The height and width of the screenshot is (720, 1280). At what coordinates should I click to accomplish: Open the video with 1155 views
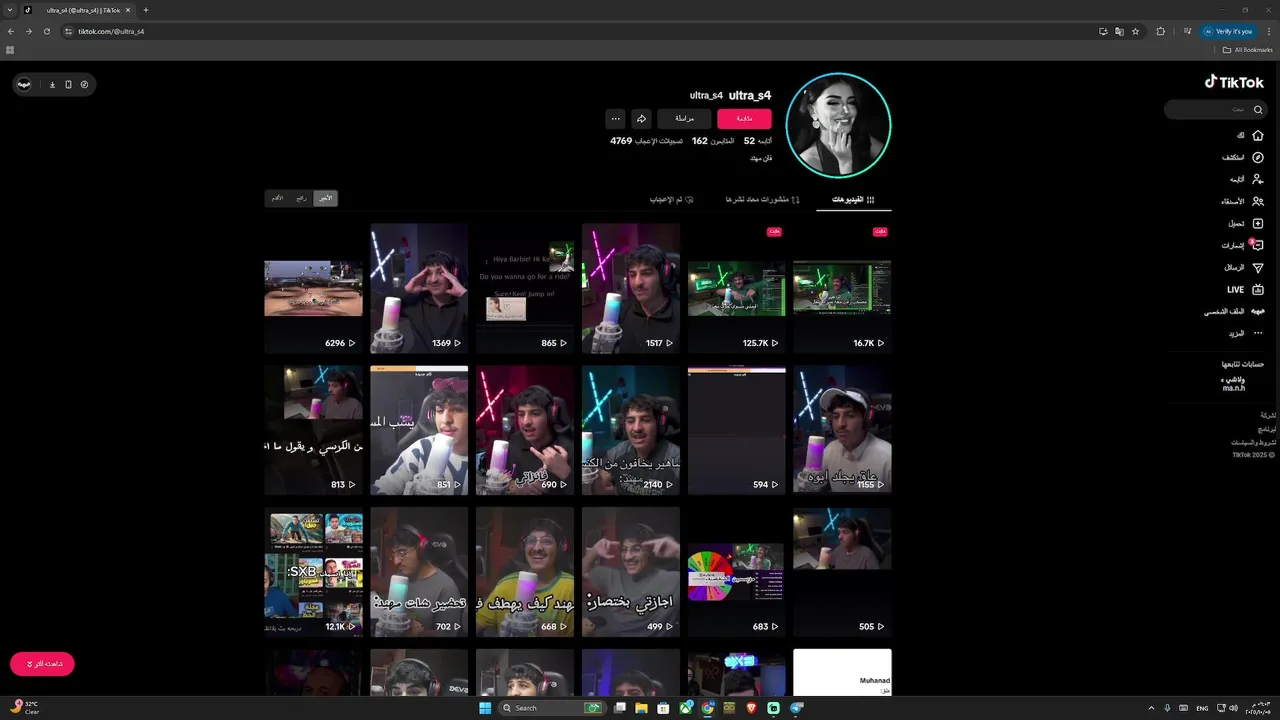tap(842, 430)
